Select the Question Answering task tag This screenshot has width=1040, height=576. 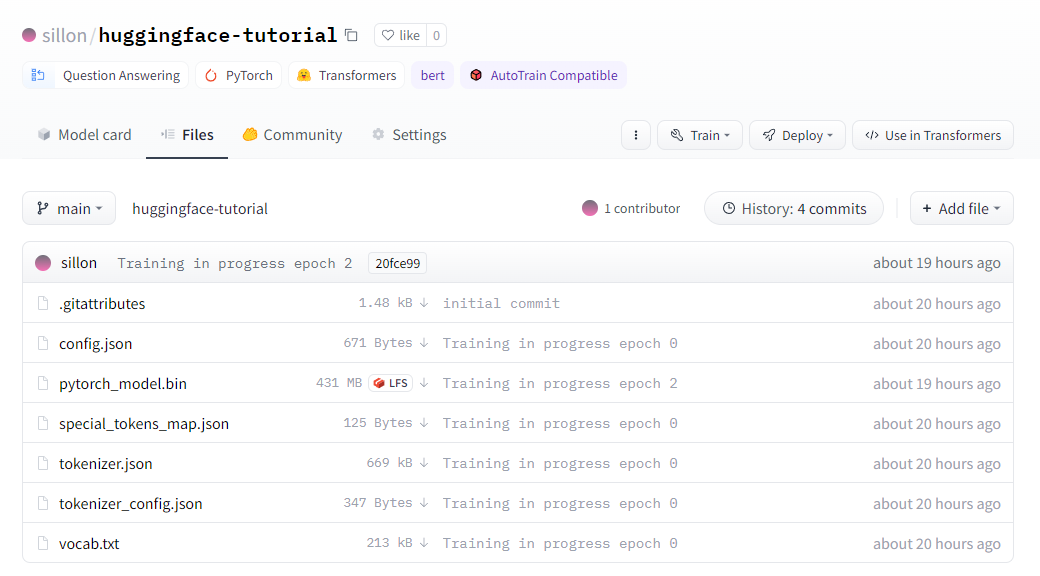[105, 75]
